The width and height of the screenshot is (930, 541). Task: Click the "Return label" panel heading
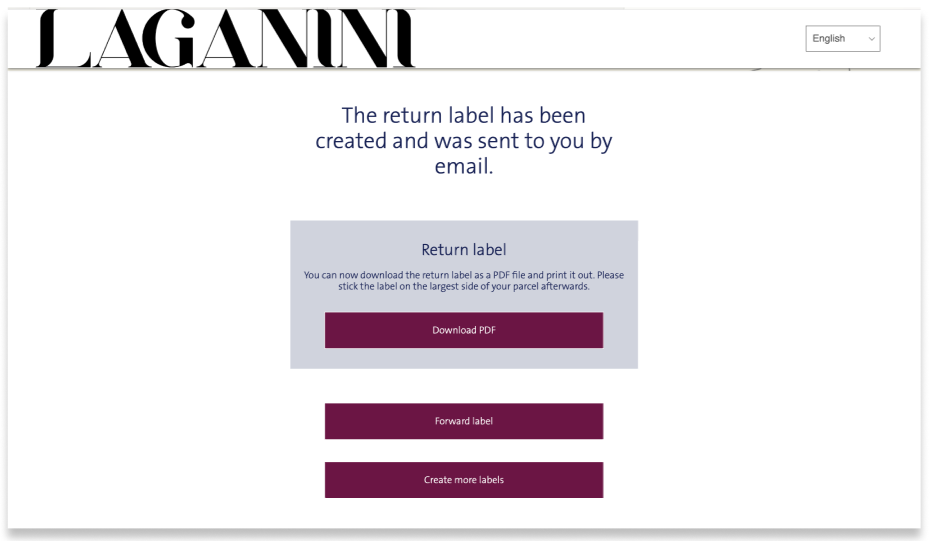coord(463,250)
